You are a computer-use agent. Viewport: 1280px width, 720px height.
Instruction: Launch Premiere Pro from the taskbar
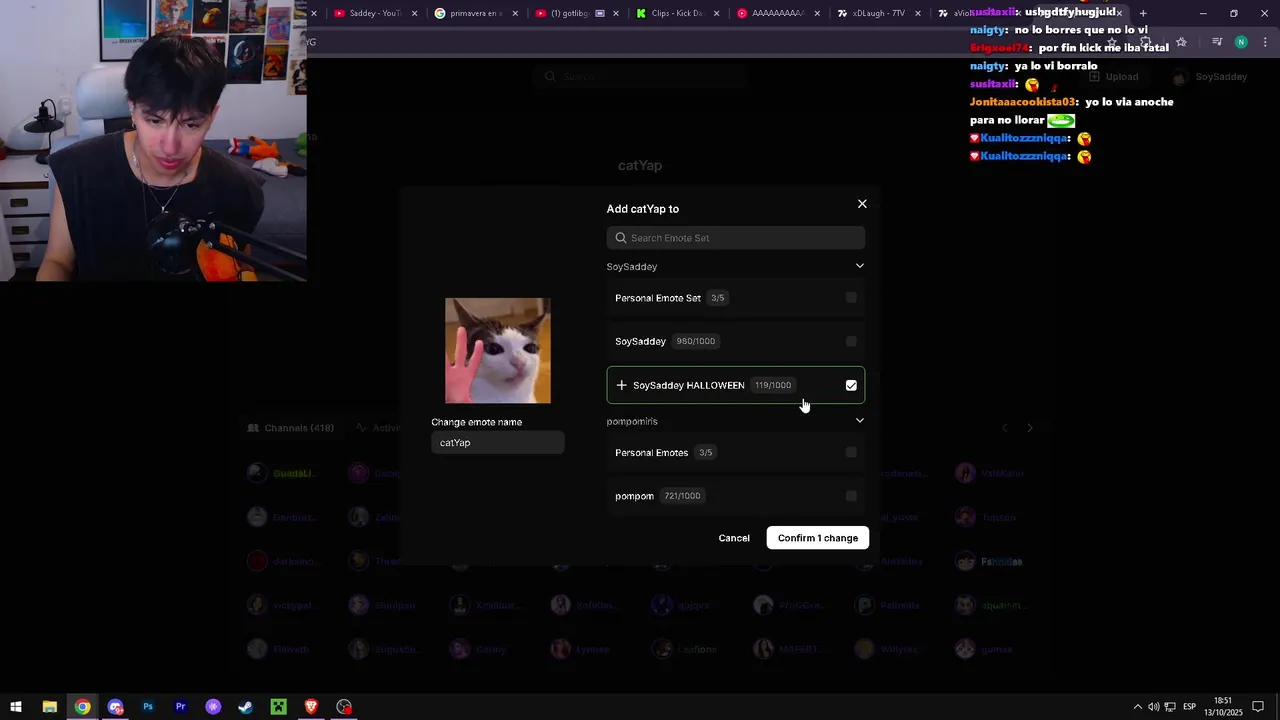coord(181,707)
